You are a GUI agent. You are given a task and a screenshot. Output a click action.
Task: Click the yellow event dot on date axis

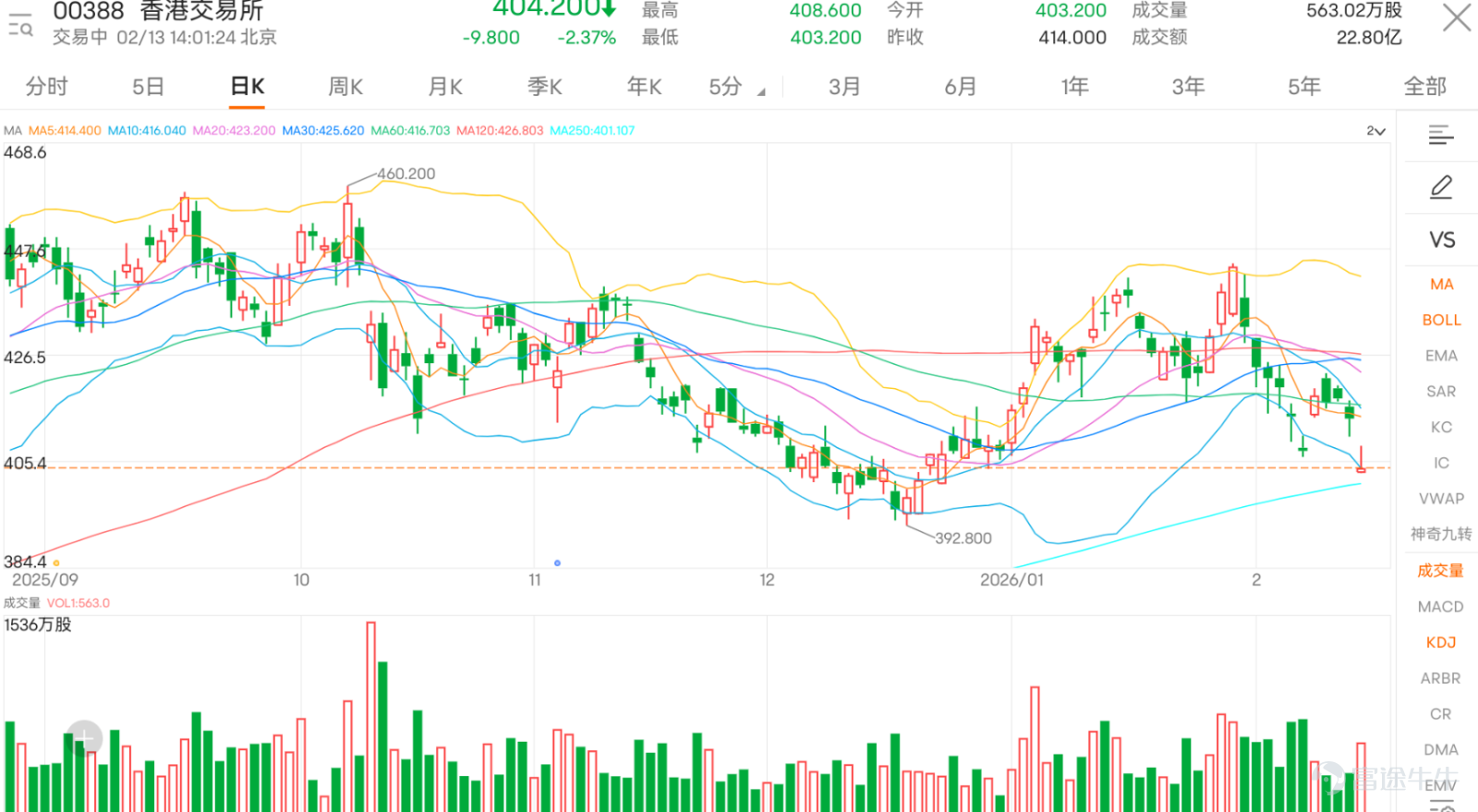(56, 563)
